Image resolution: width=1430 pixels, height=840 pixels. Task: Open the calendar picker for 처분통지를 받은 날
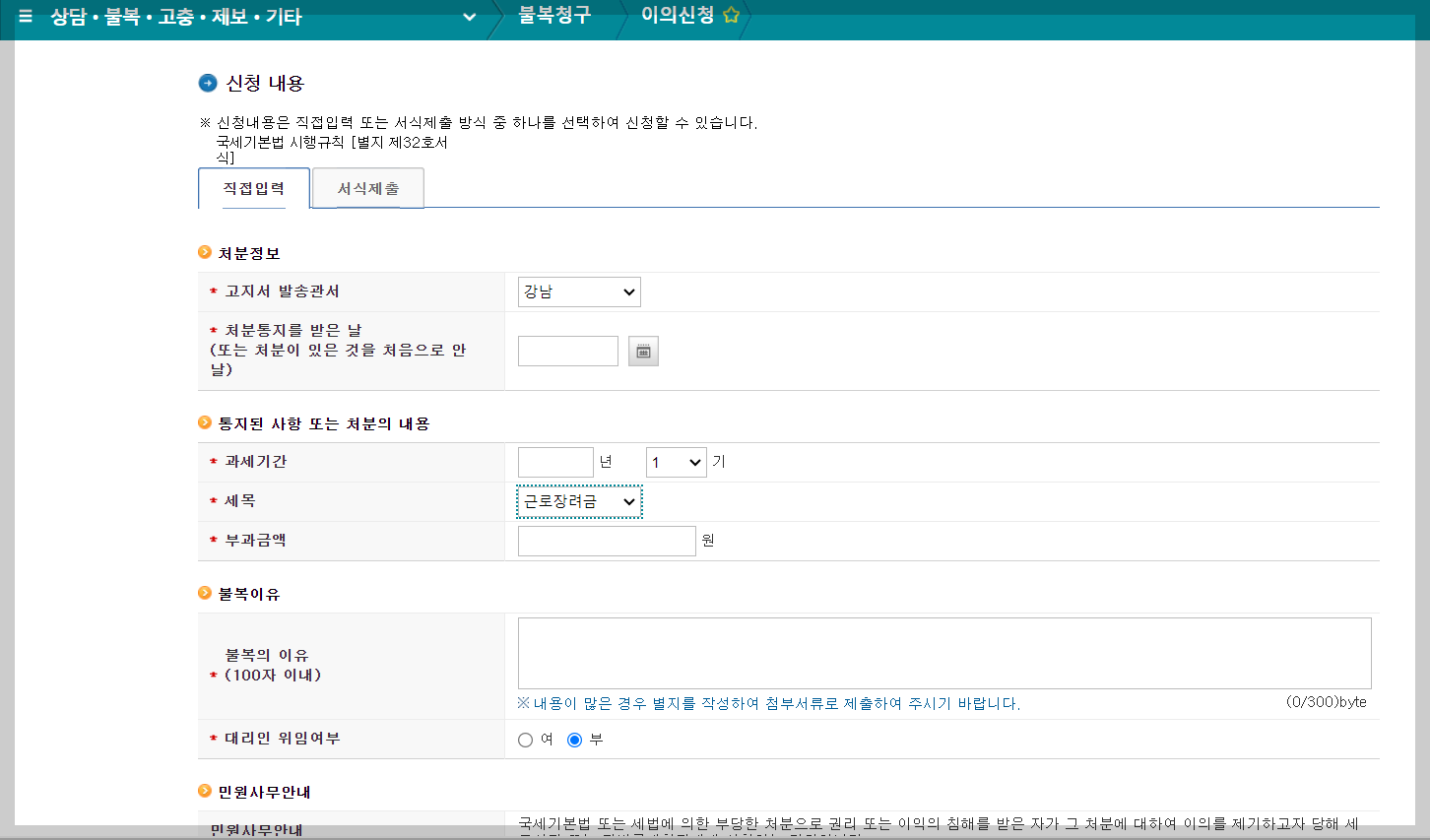tap(642, 351)
